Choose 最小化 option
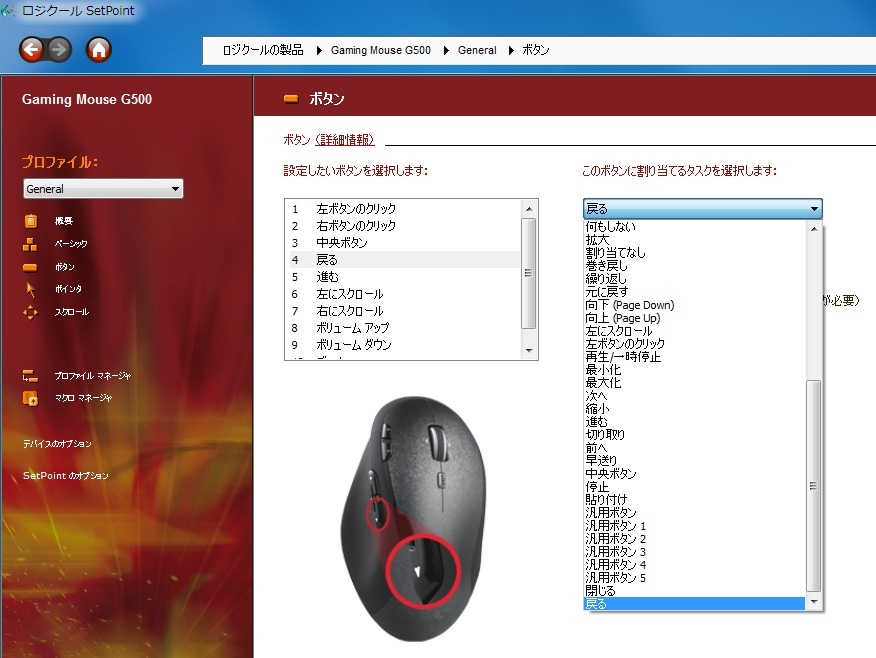 click(694, 370)
